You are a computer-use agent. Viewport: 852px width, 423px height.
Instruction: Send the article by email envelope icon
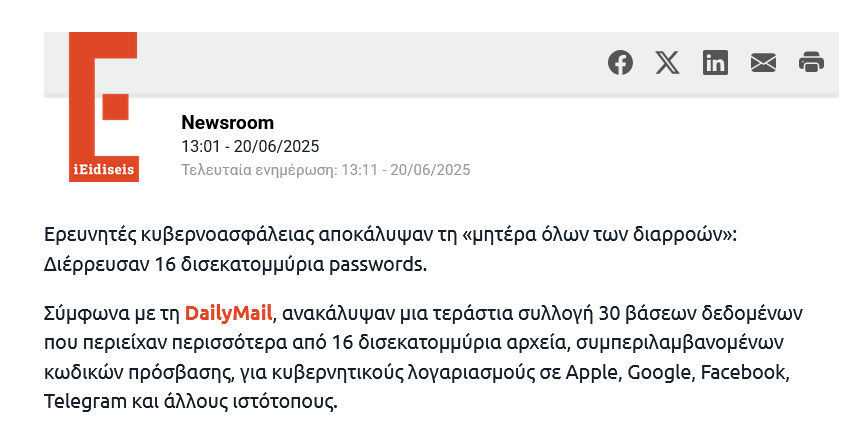763,63
